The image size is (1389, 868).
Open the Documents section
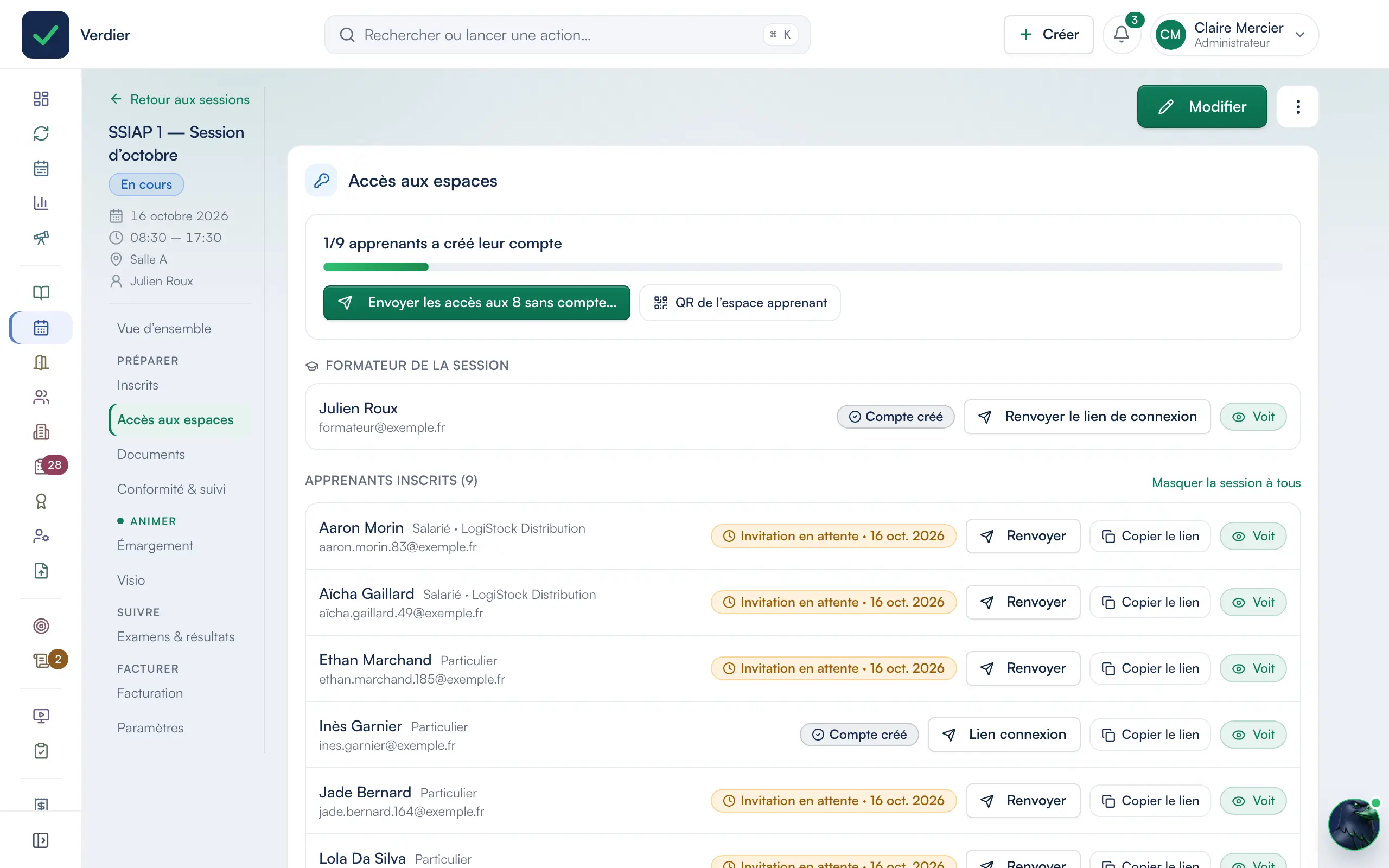(151, 454)
